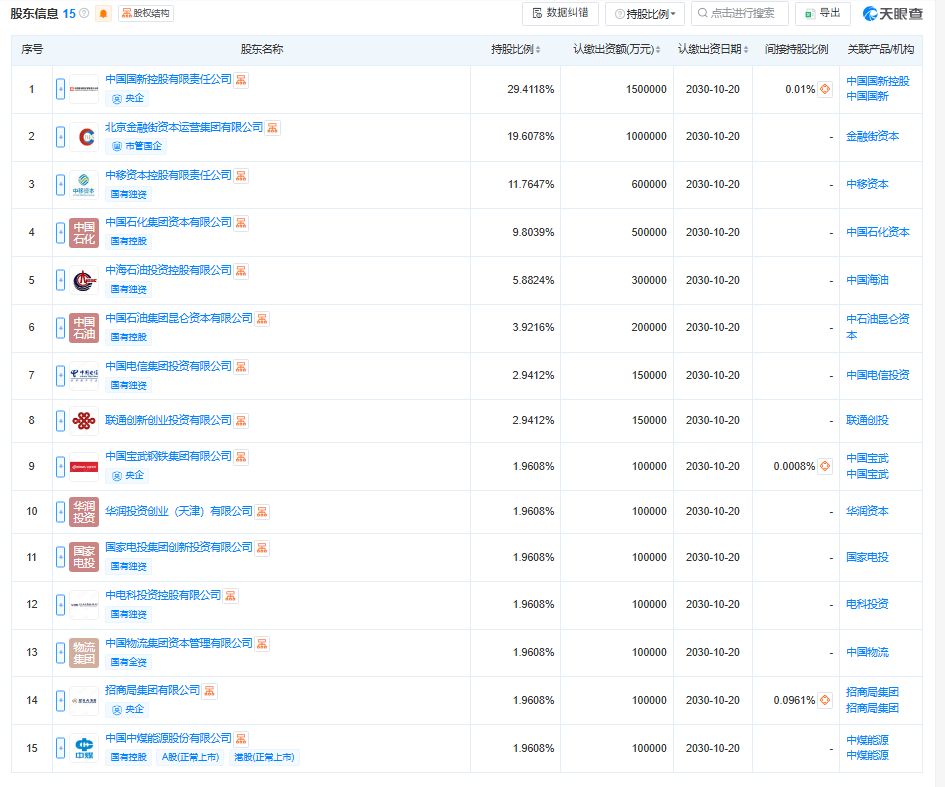Click the help question mark beside 股东信息
This screenshot has width=945, height=787.
pyautogui.click(x=84, y=14)
